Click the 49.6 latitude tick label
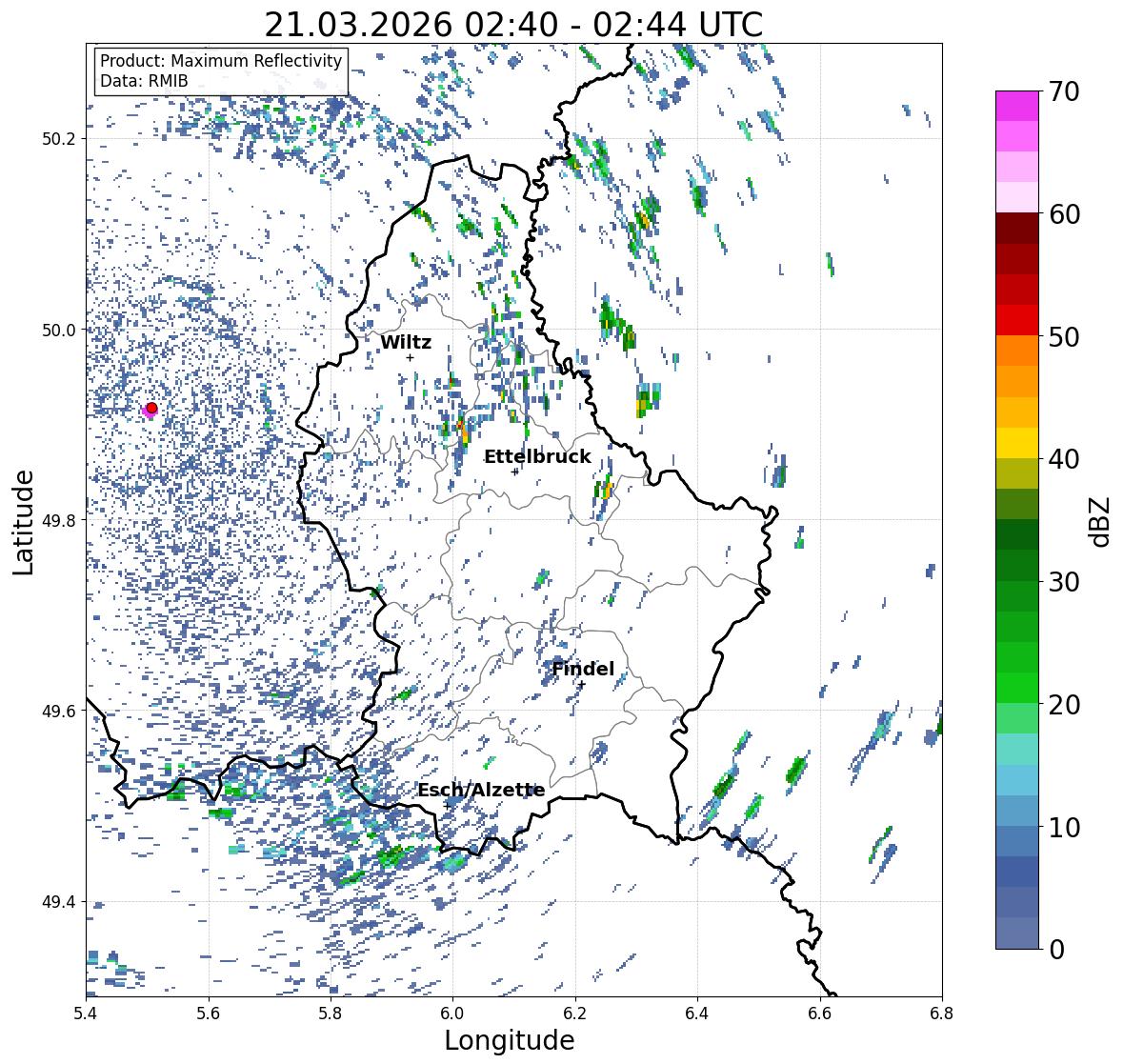Viewport: 1123px width, 1064px height. point(58,711)
